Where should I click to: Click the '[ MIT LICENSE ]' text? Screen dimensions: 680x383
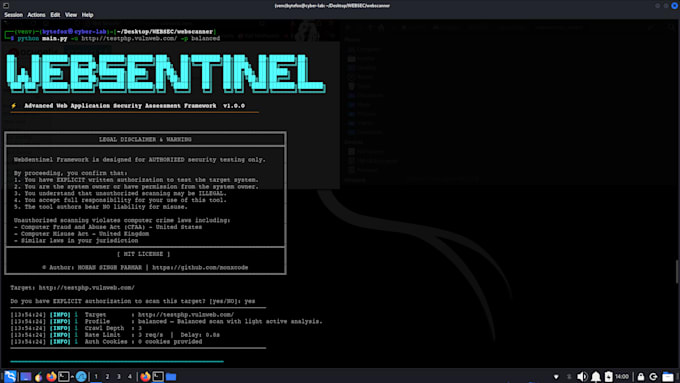click(x=144, y=254)
